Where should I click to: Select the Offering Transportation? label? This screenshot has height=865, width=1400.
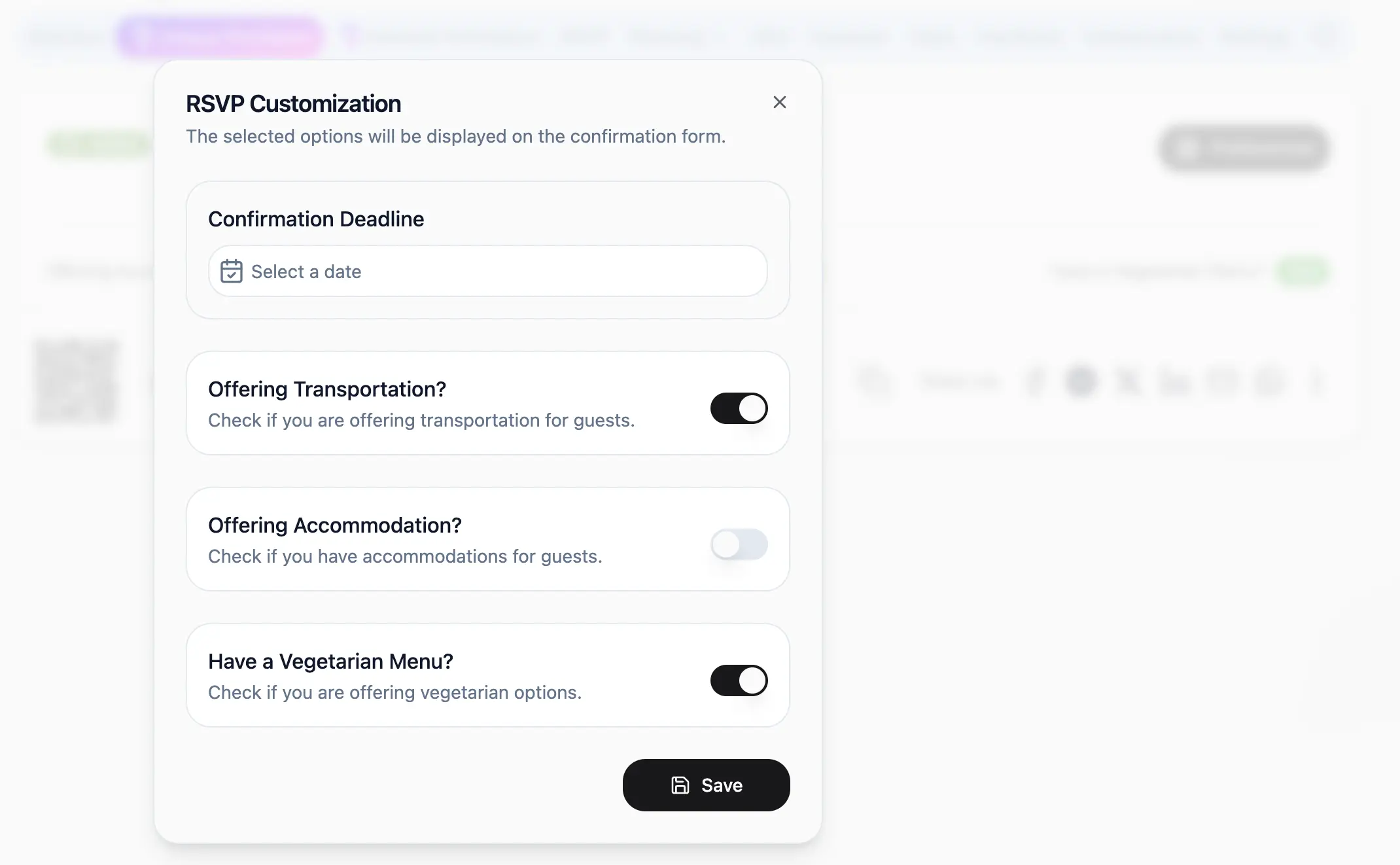327,389
